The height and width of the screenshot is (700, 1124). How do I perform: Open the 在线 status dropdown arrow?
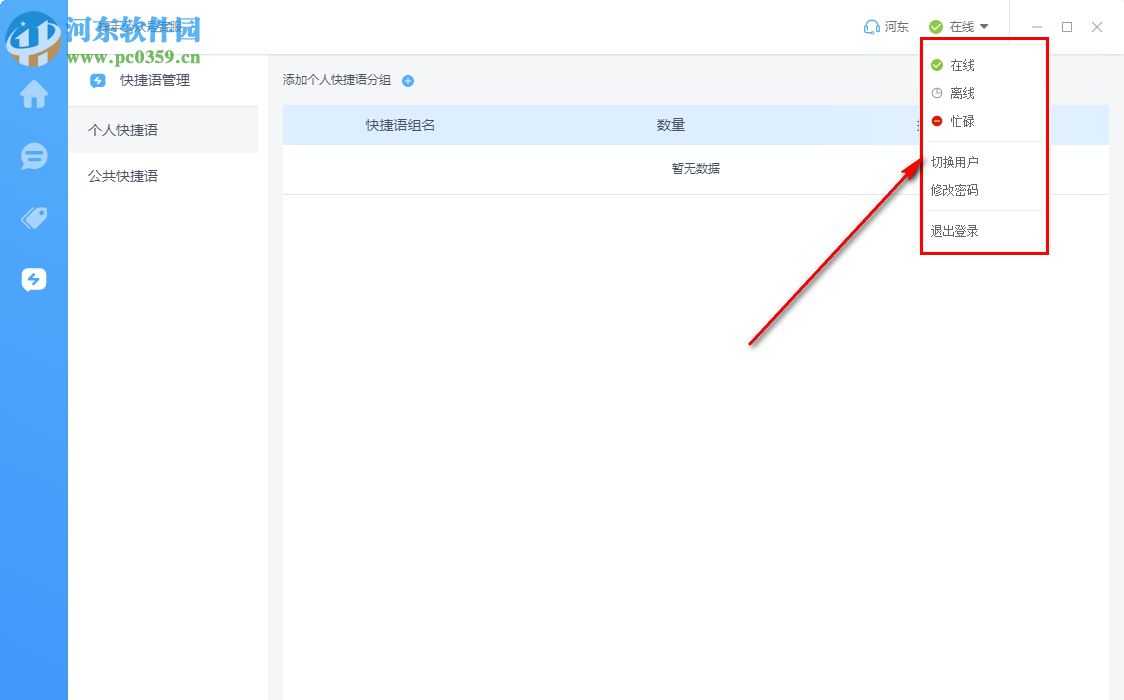984,27
